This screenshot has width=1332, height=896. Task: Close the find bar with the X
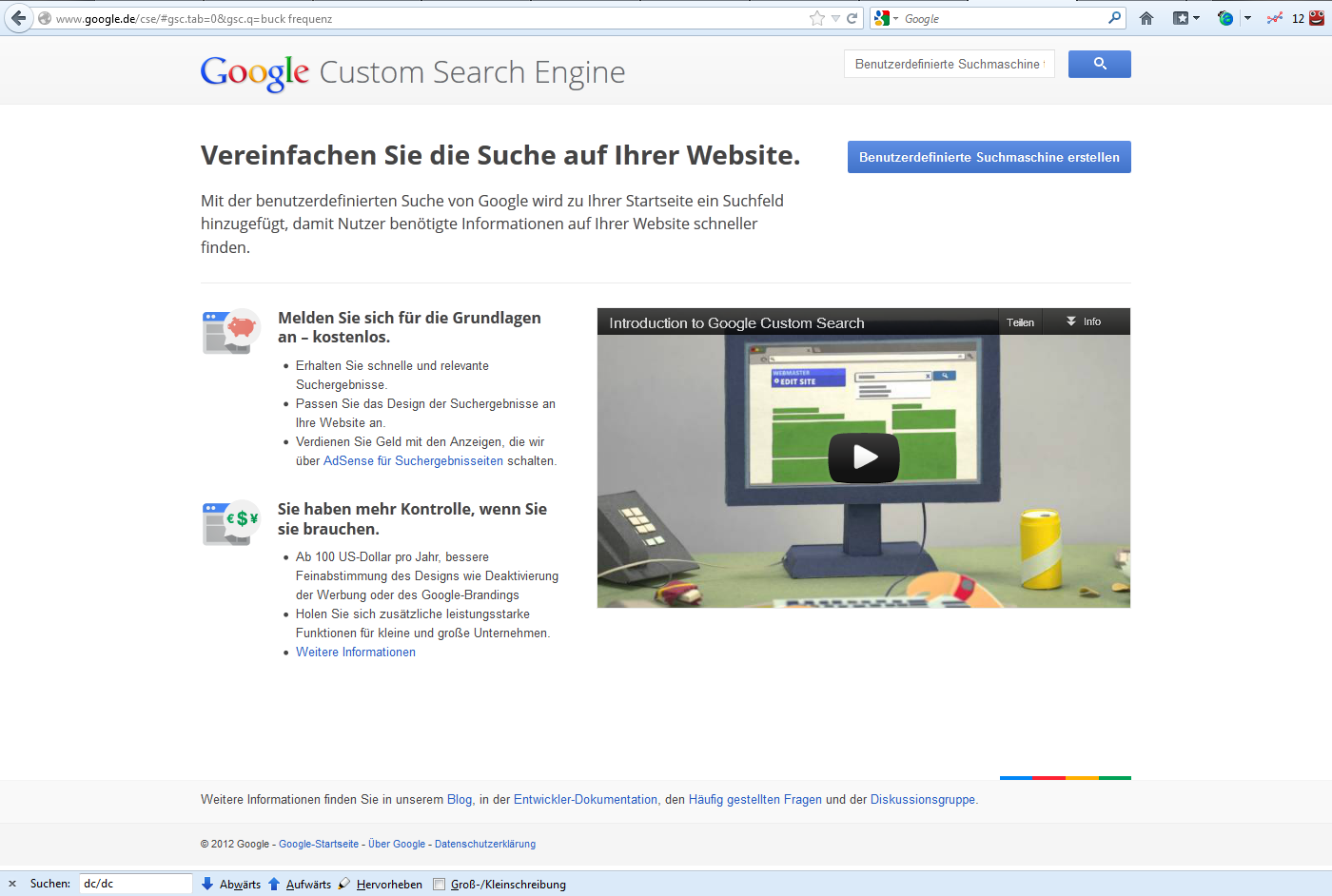point(12,884)
